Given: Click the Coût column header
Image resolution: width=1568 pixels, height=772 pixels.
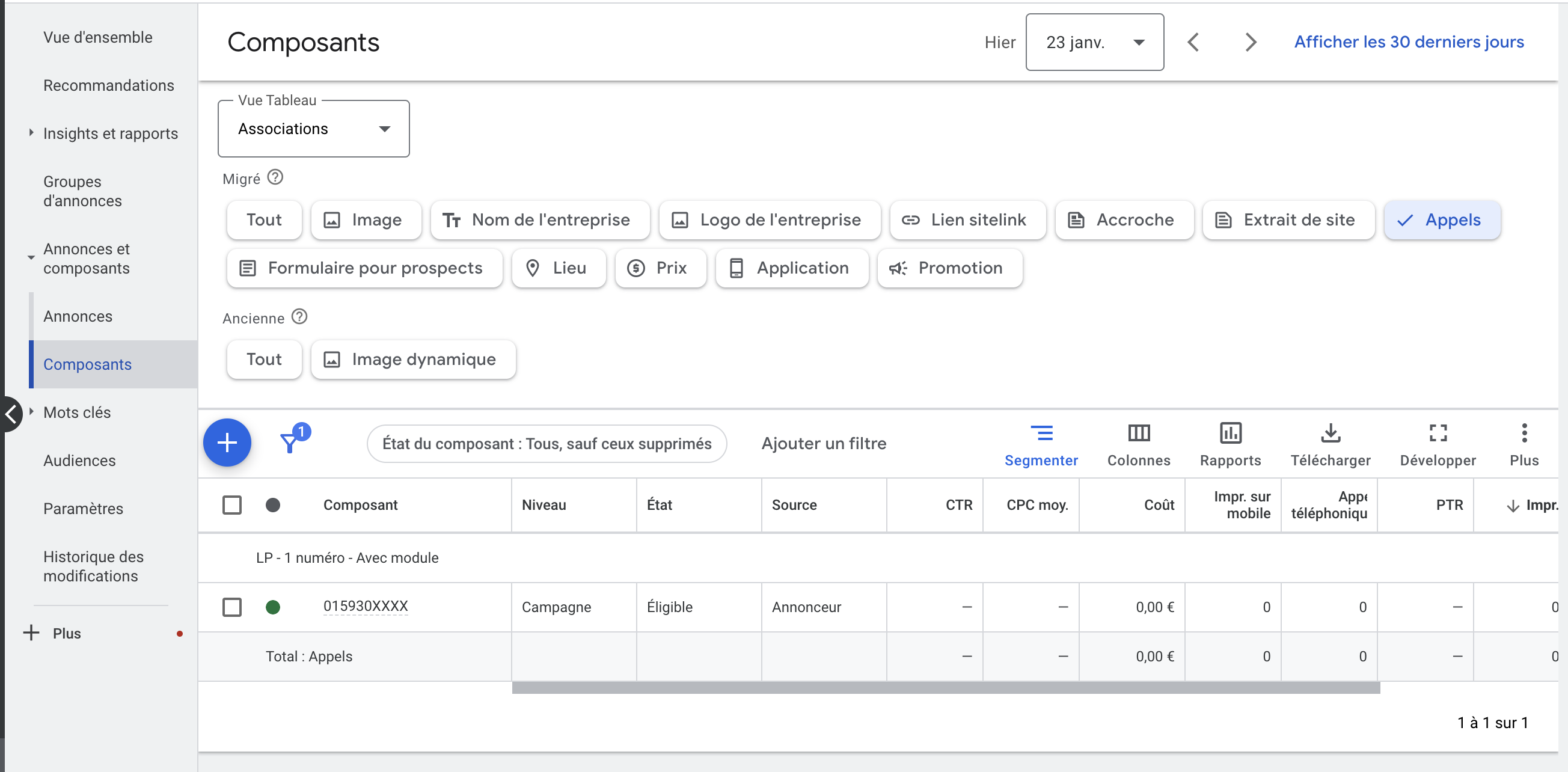Looking at the screenshot, I should tap(1159, 504).
